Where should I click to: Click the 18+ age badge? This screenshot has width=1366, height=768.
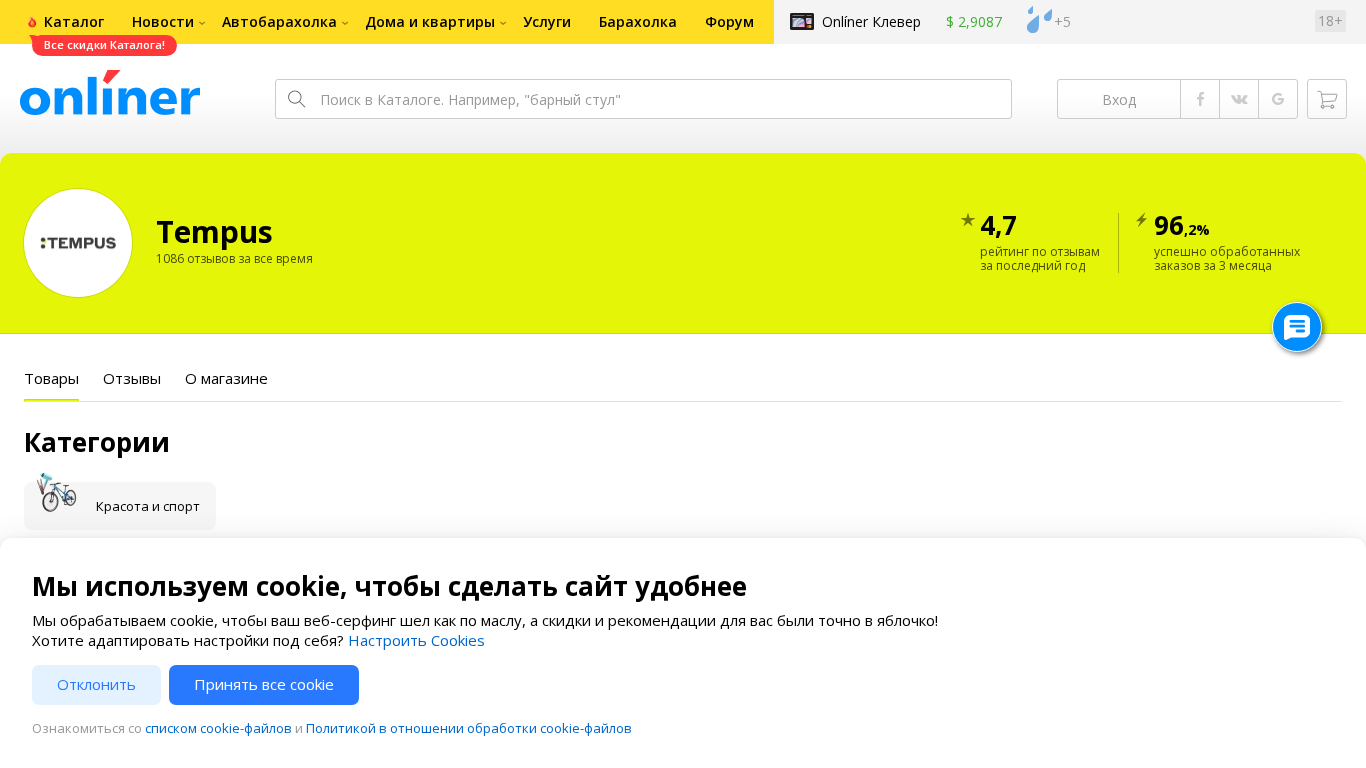click(x=1330, y=21)
